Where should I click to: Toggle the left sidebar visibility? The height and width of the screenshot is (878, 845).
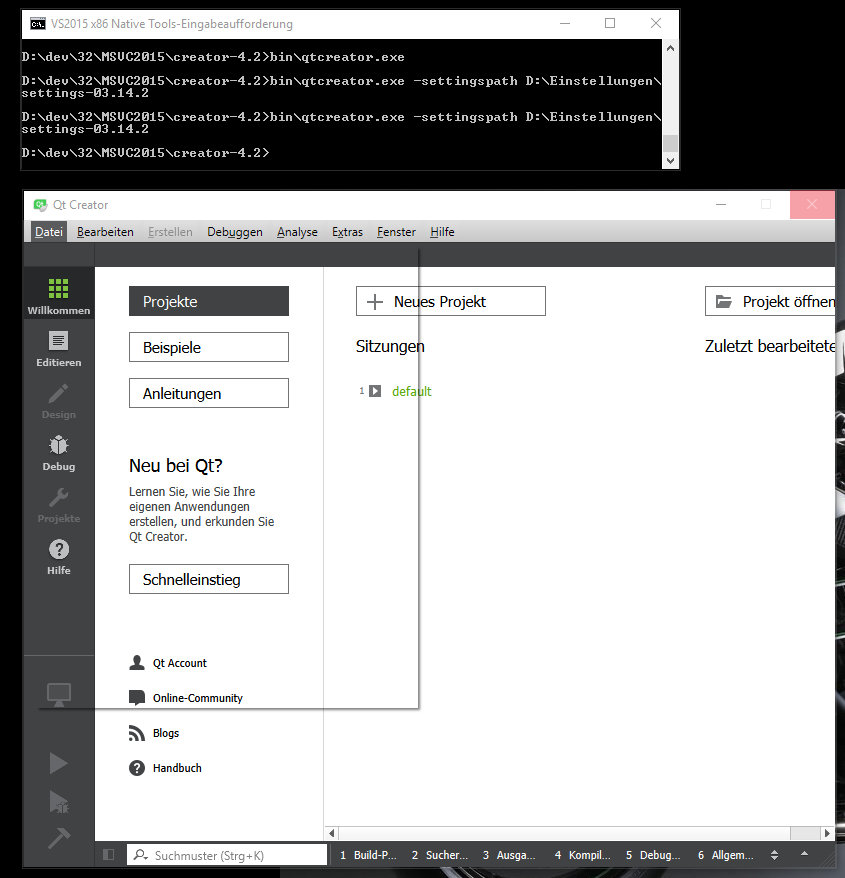coord(109,855)
